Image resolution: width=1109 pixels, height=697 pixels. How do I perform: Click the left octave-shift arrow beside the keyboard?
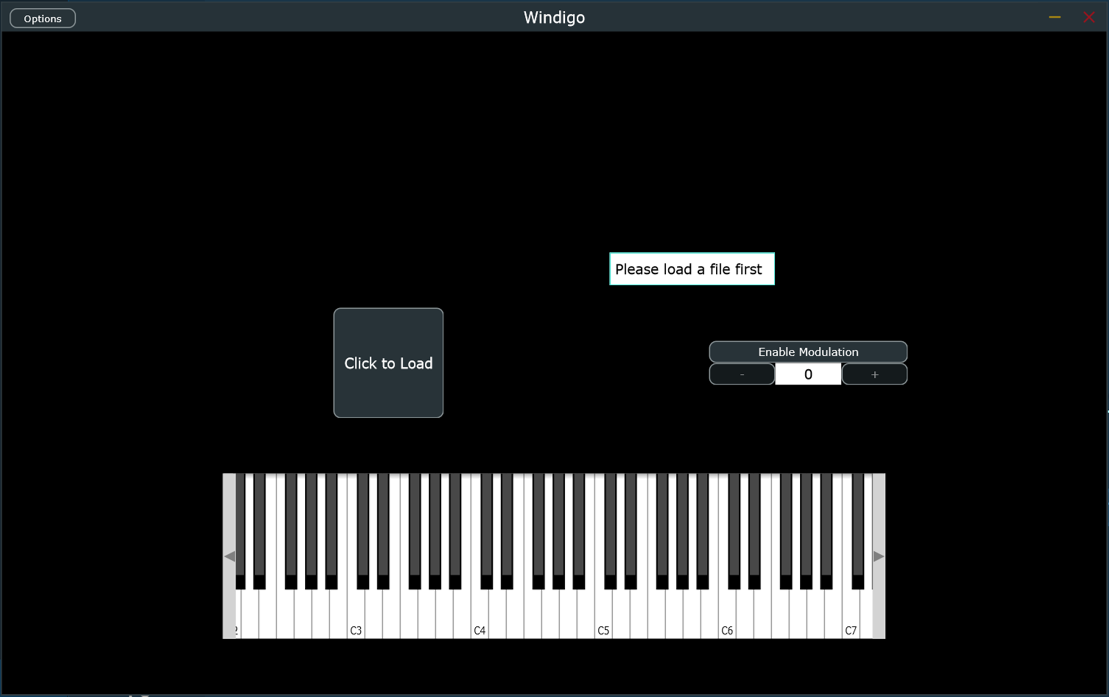coord(230,555)
